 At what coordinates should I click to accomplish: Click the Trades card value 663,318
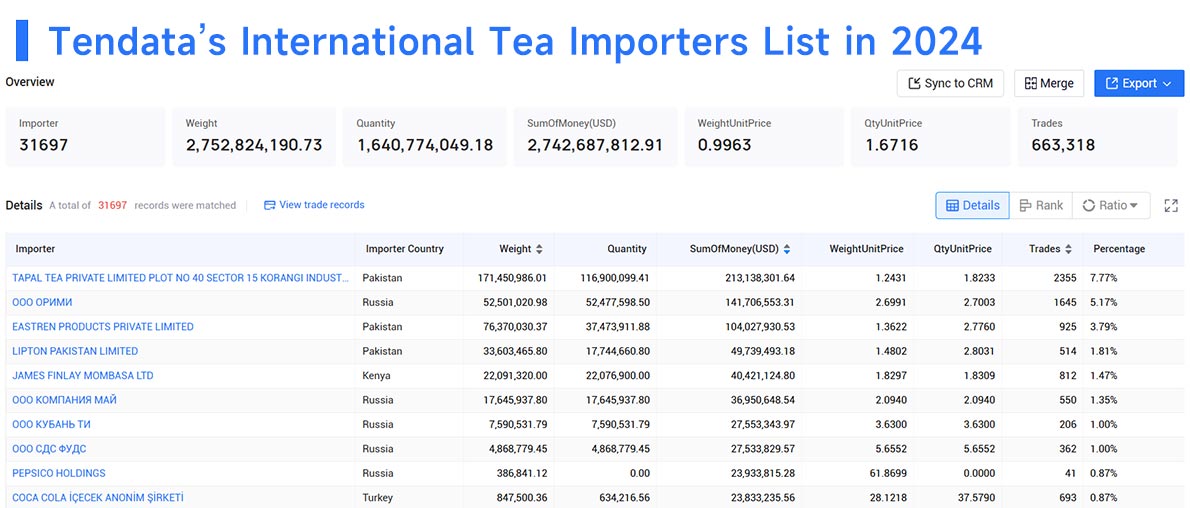[x=1063, y=145]
